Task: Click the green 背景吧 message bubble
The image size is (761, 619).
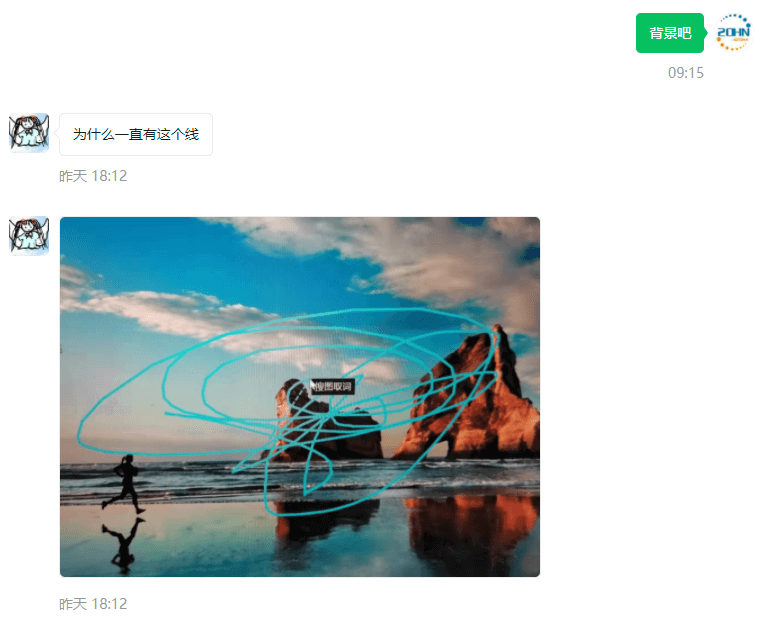Action: pos(670,33)
